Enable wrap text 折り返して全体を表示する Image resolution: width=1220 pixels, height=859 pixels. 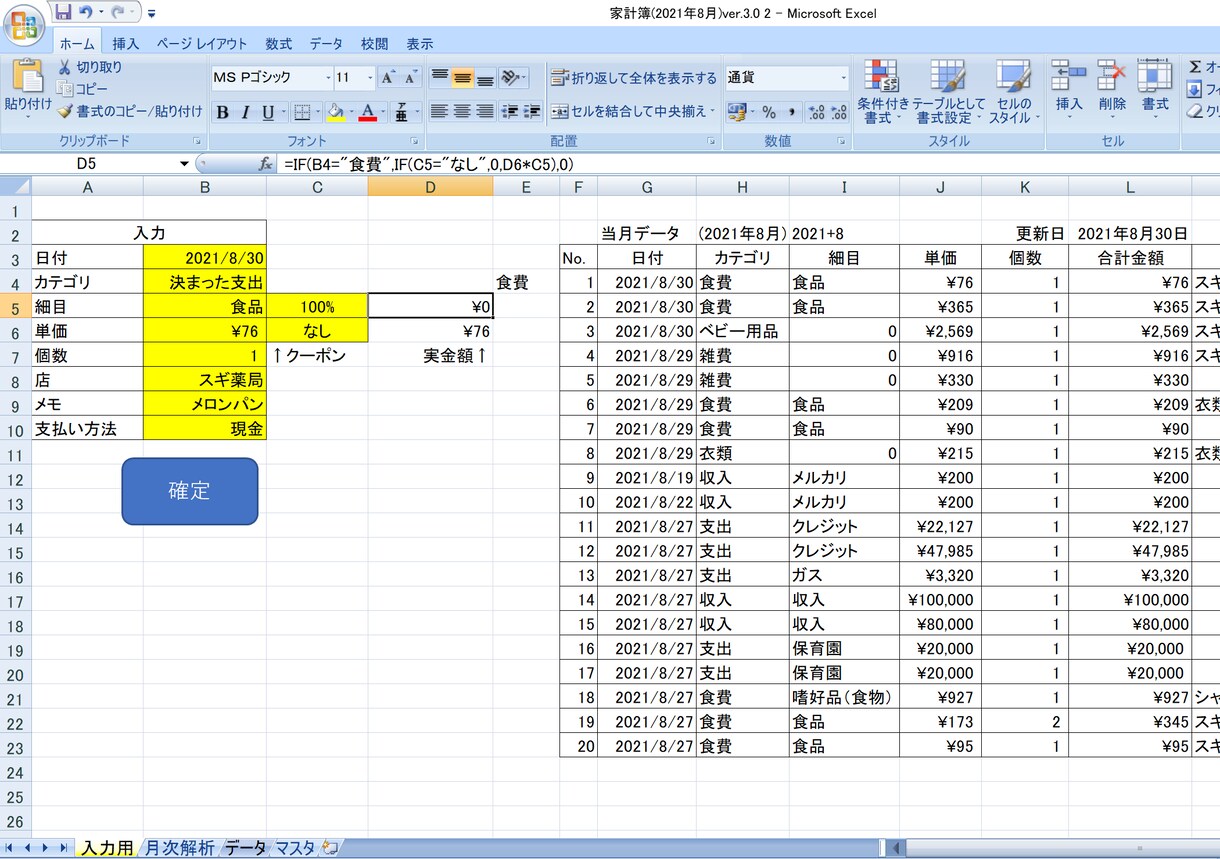634,78
